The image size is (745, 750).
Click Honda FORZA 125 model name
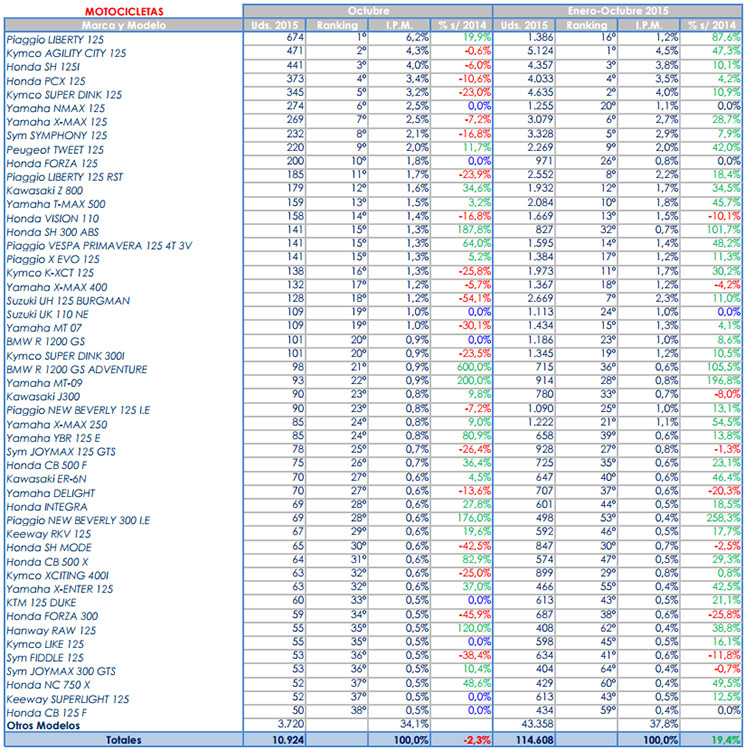pos(52,164)
